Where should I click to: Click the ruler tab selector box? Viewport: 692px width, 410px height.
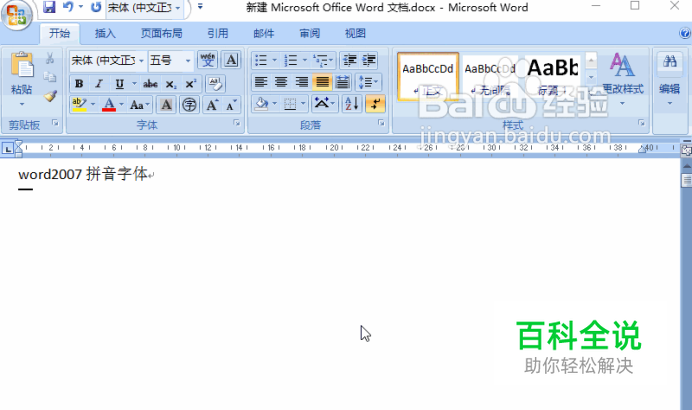[x=8, y=149]
